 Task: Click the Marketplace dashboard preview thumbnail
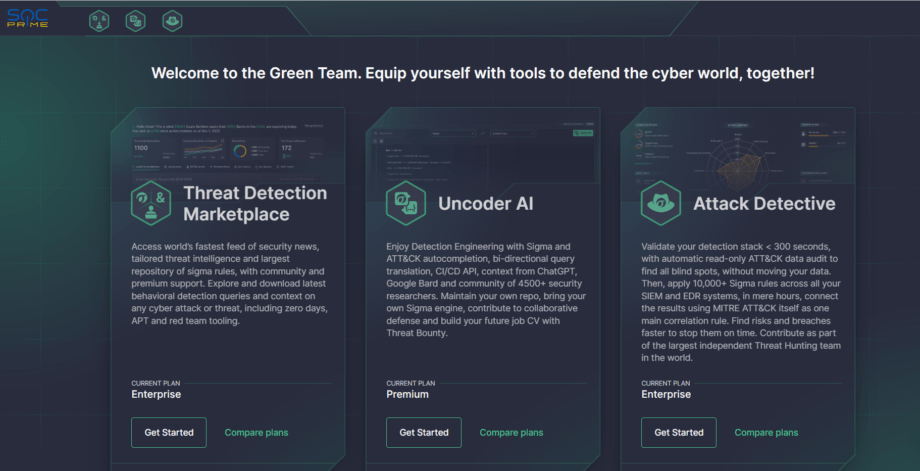(x=228, y=151)
